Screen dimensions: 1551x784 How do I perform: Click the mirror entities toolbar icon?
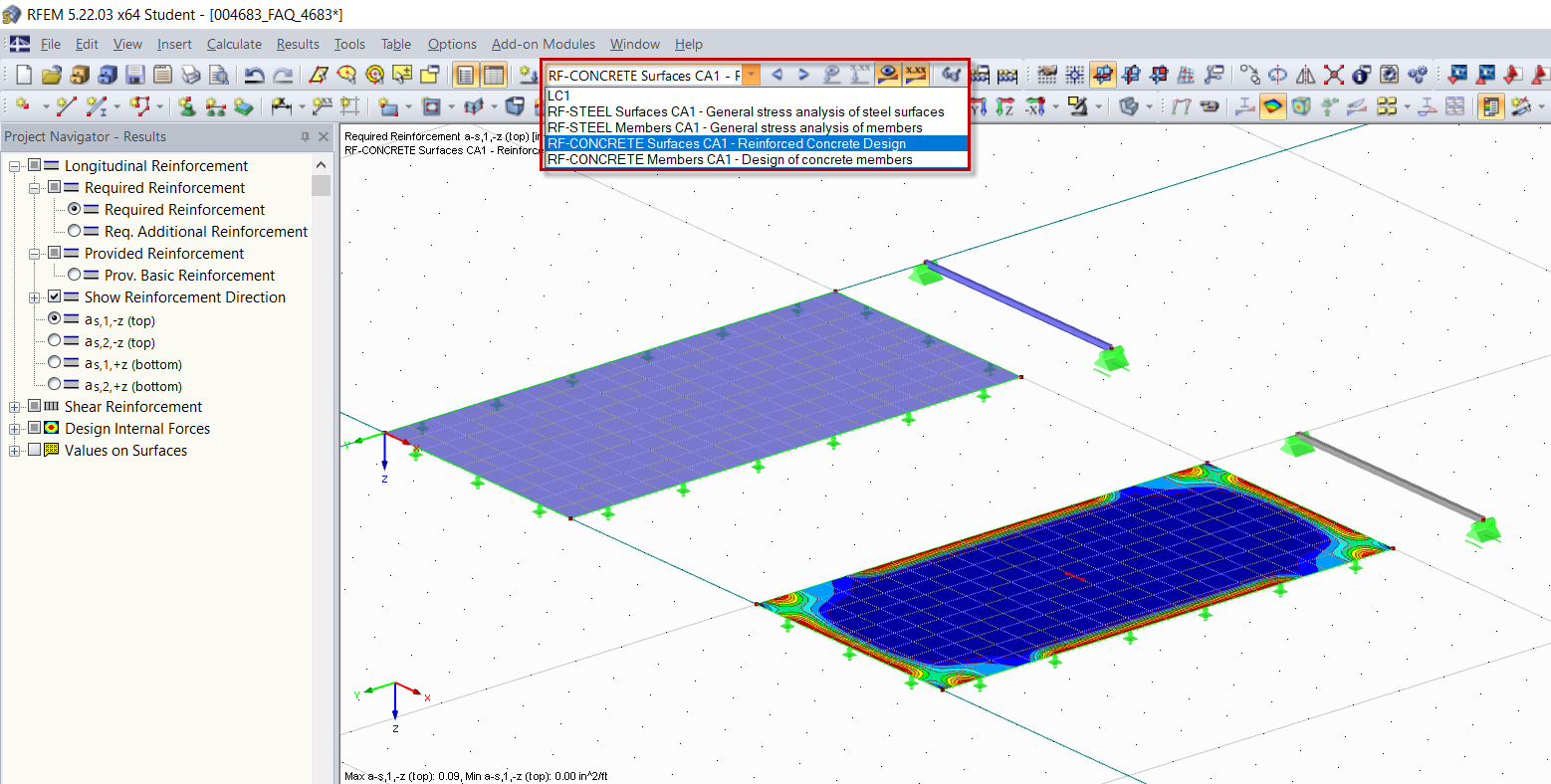point(1305,75)
